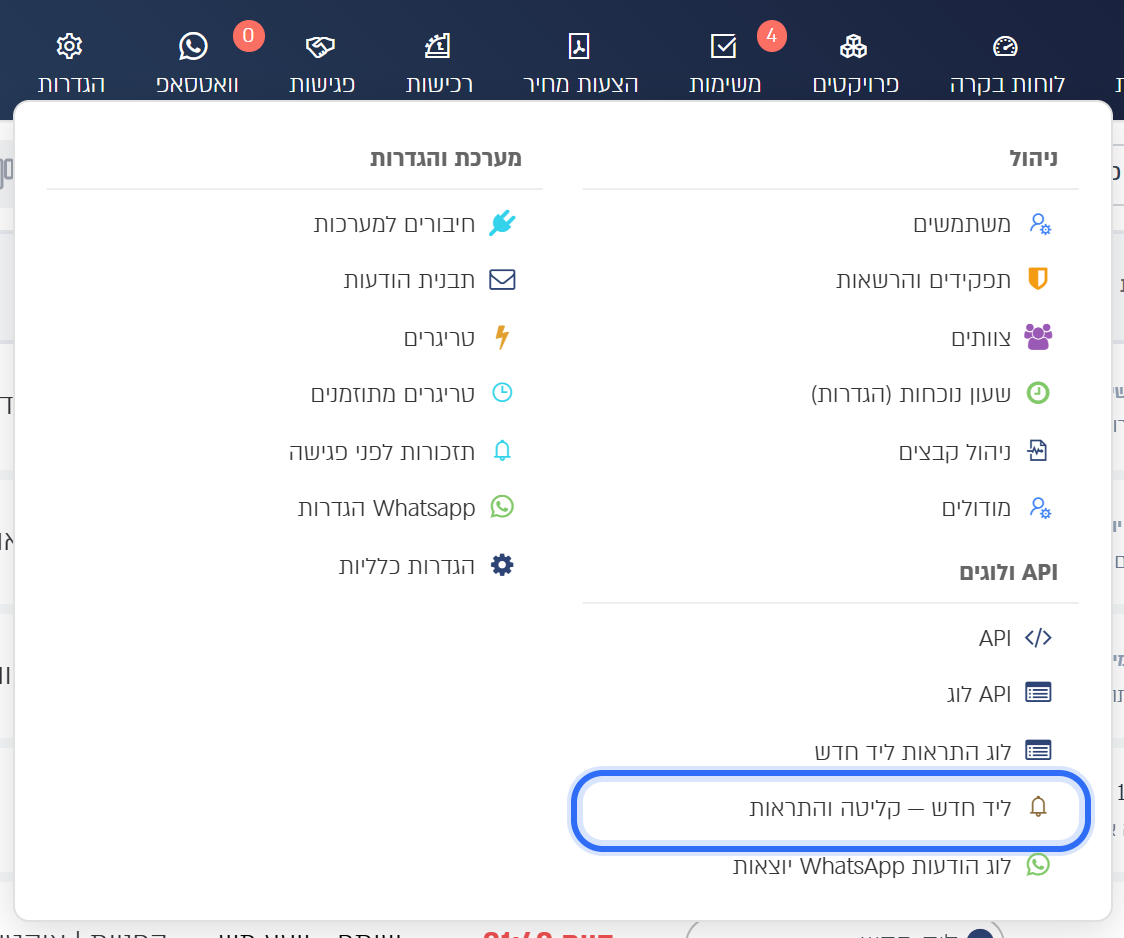Click the clock icon for טריגרים מתוזמנים
This screenshot has height=938, width=1124.
(x=503, y=393)
